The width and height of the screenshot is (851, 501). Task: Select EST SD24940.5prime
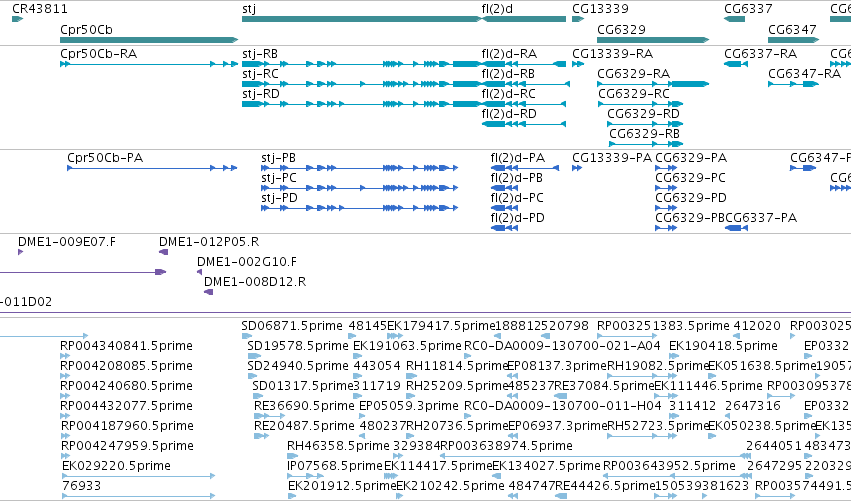pos(253,376)
